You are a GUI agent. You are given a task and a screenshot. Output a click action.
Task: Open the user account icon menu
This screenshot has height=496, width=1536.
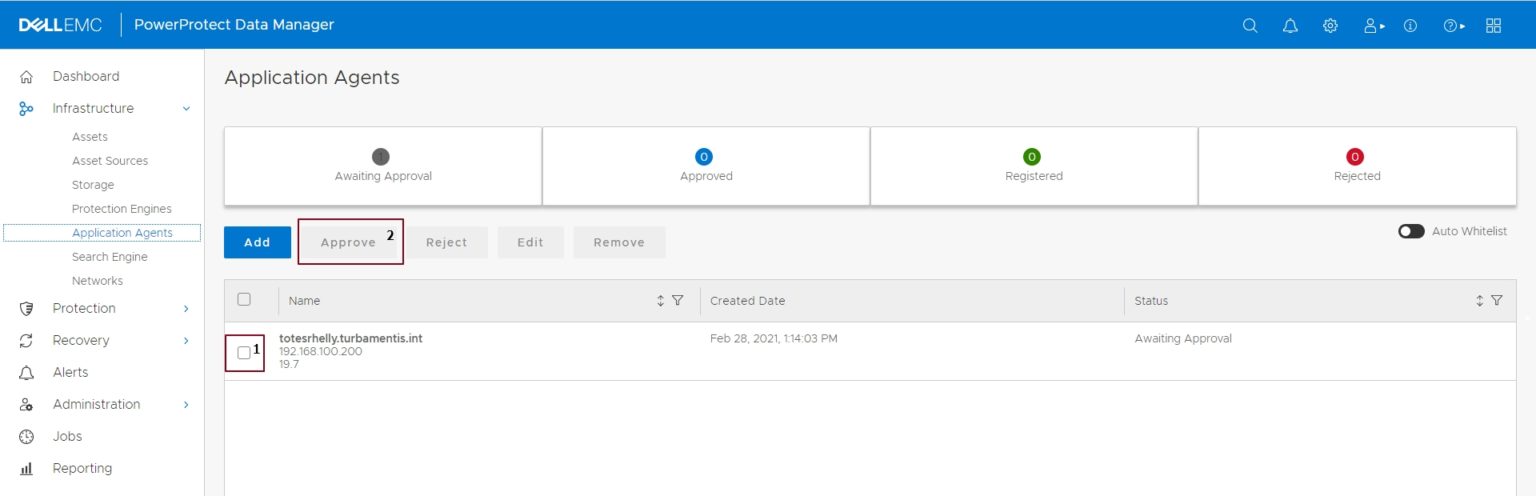[x=1373, y=26]
